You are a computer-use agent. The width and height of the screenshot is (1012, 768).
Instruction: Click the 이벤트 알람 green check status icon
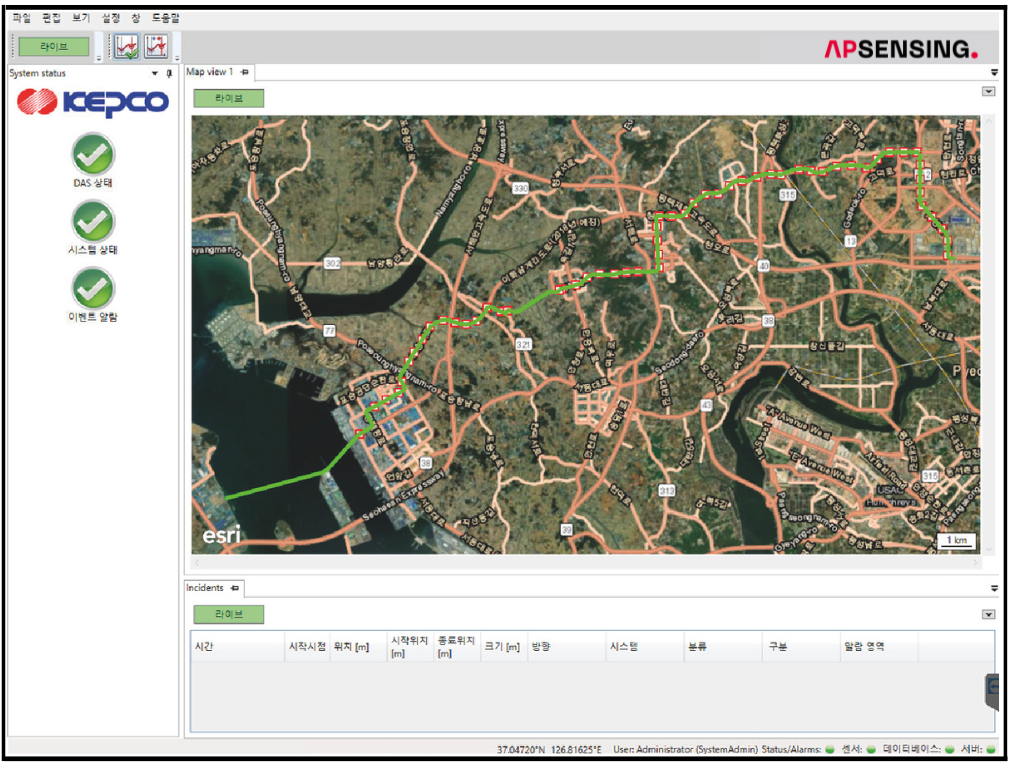pyautogui.click(x=94, y=288)
